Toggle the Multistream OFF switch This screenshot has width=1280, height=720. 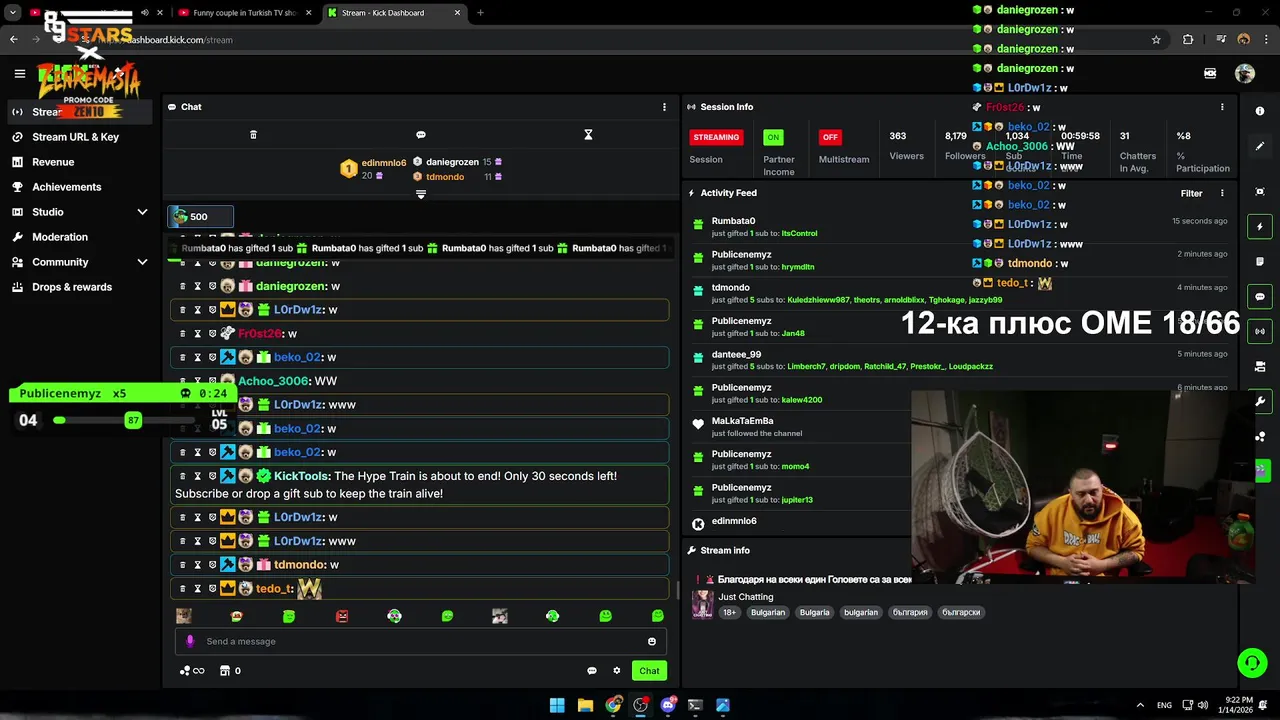(x=829, y=137)
